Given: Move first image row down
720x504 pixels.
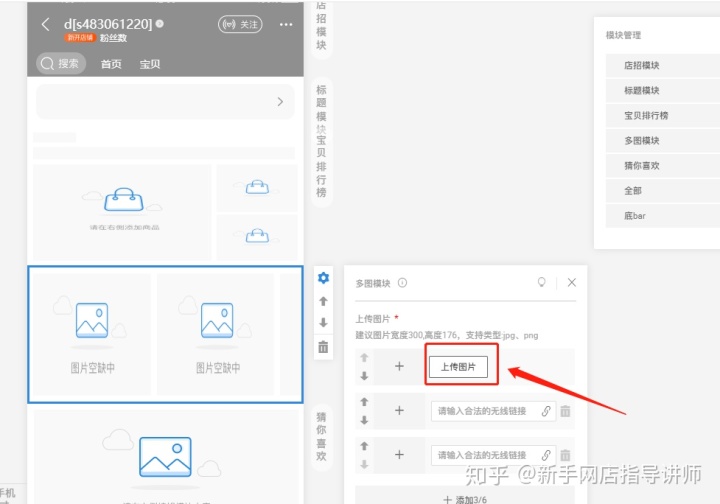Looking at the screenshot, I should [x=364, y=376].
